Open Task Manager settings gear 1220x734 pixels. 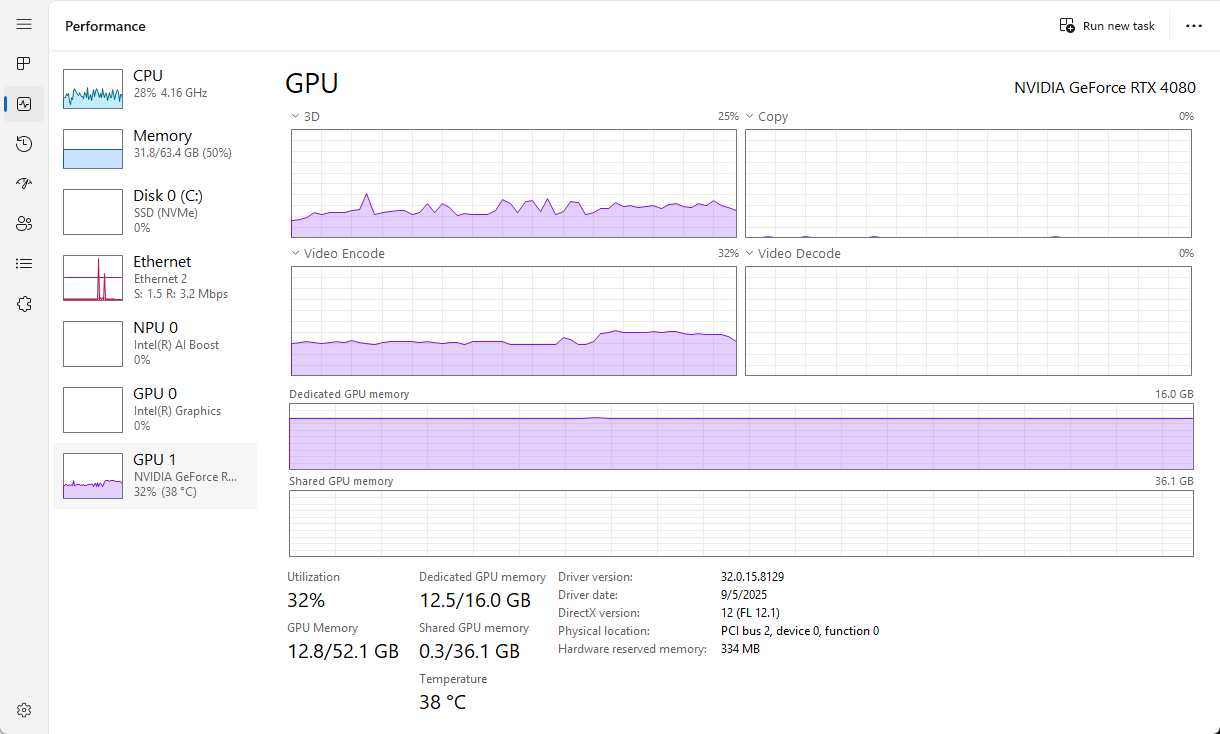coord(24,710)
